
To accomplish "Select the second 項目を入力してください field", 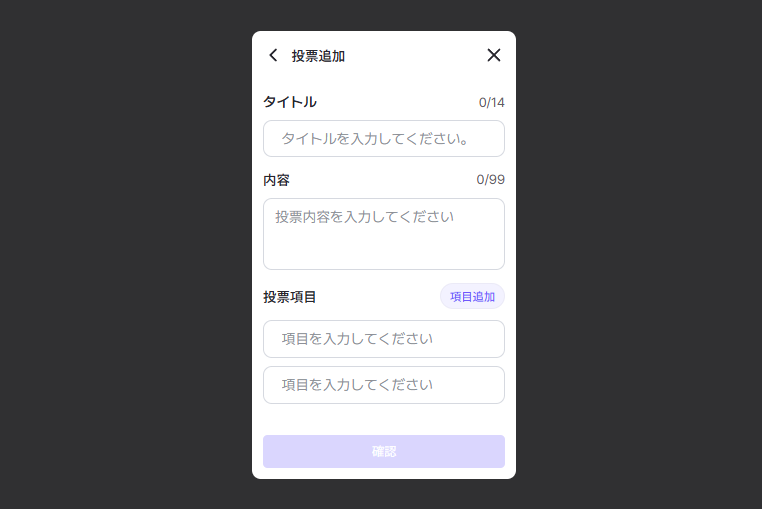I will point(384,385).
